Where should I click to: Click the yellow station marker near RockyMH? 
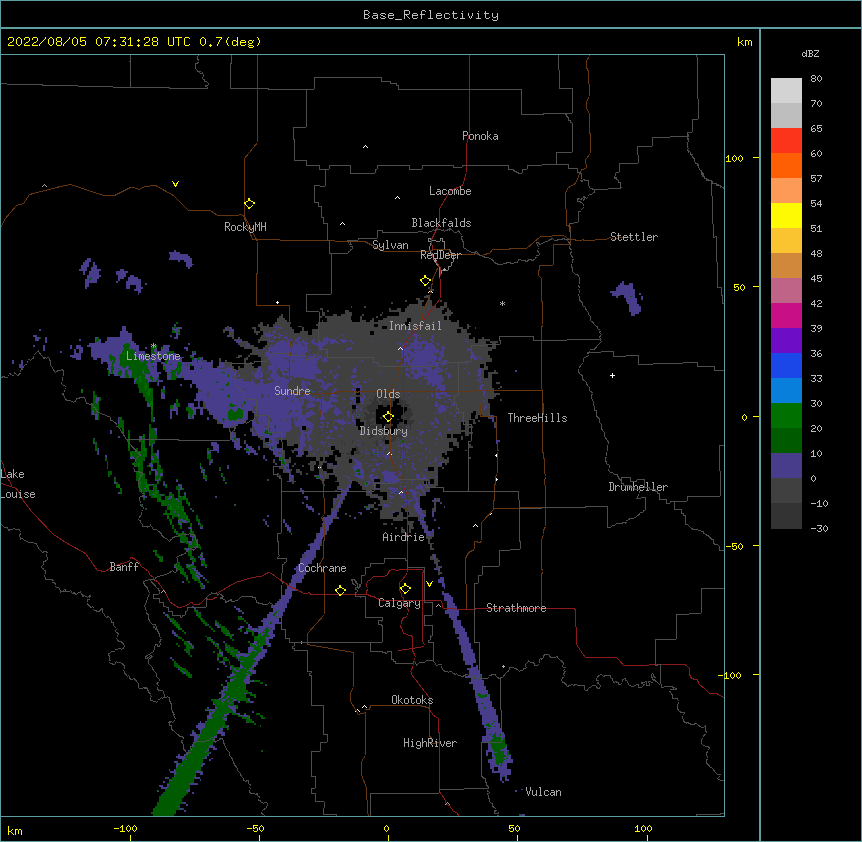pos(249,204)
